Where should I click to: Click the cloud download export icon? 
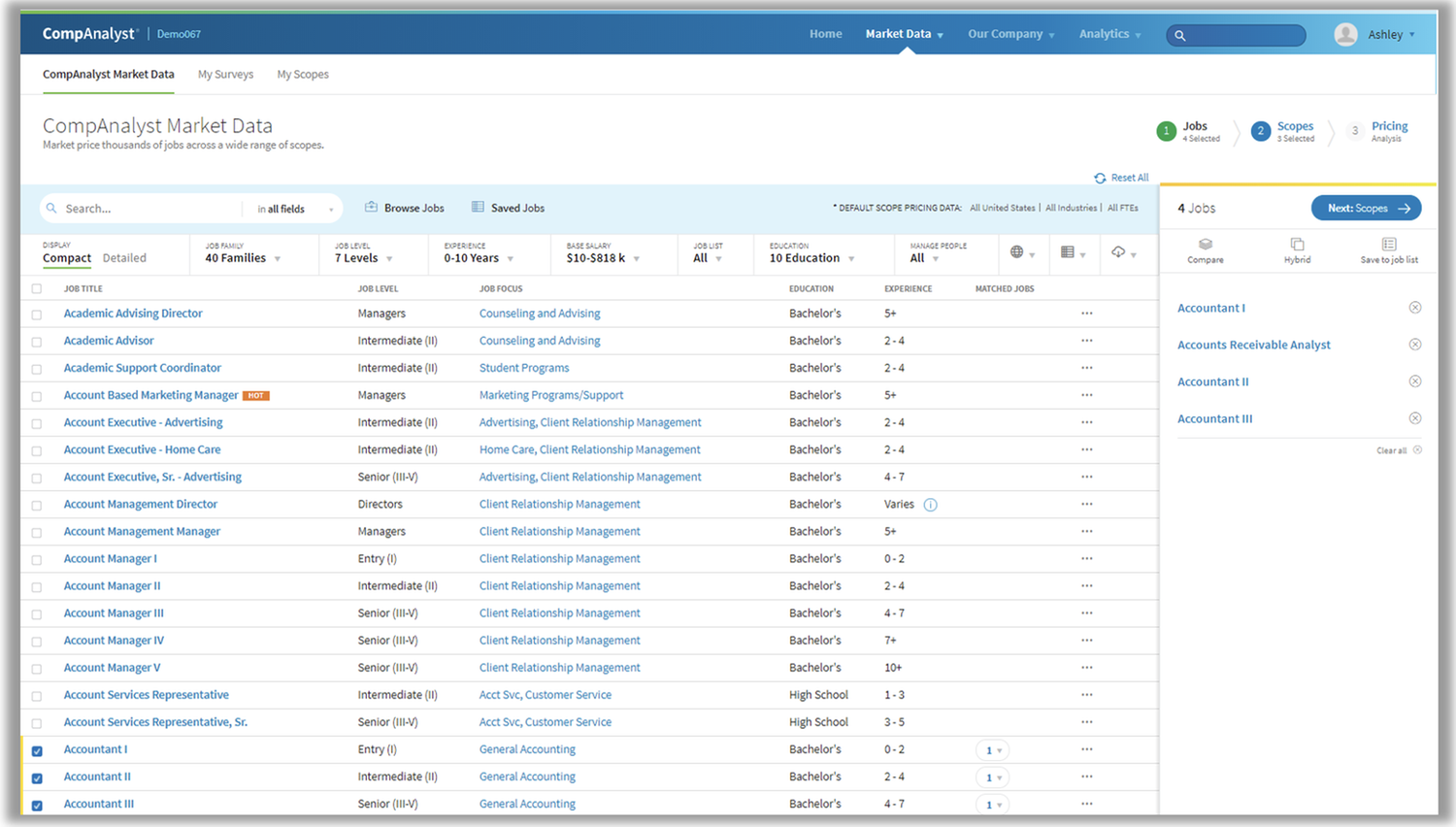1119,252
